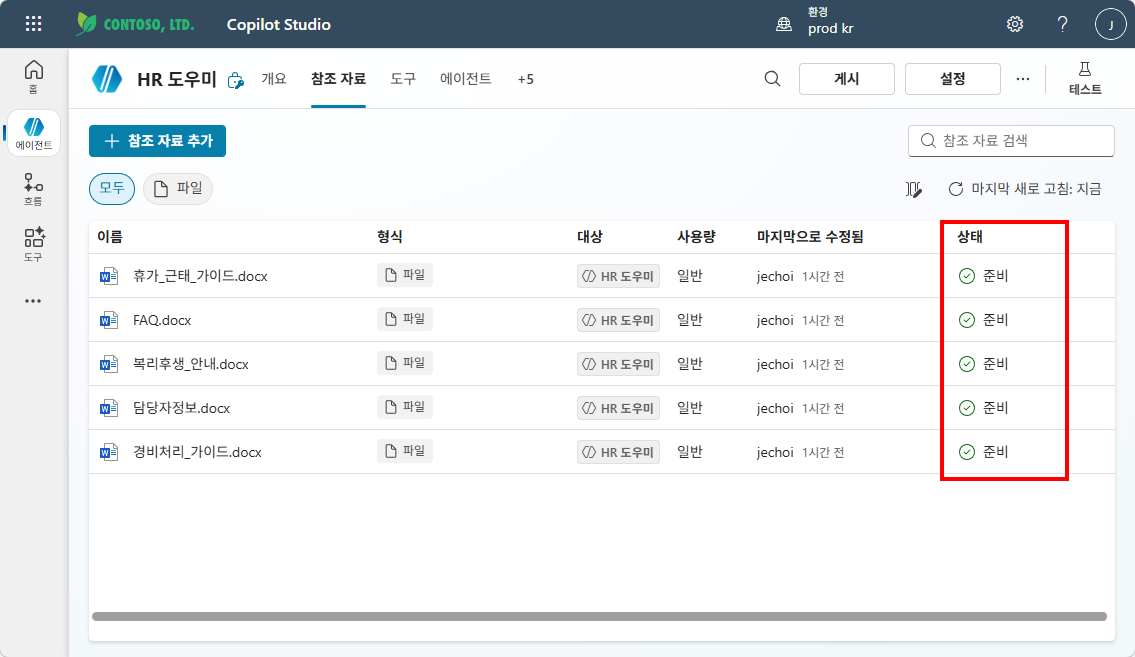1135x657 pixels.
Task: Open the header ellipsis more menu
Action: coord(1023,79)
